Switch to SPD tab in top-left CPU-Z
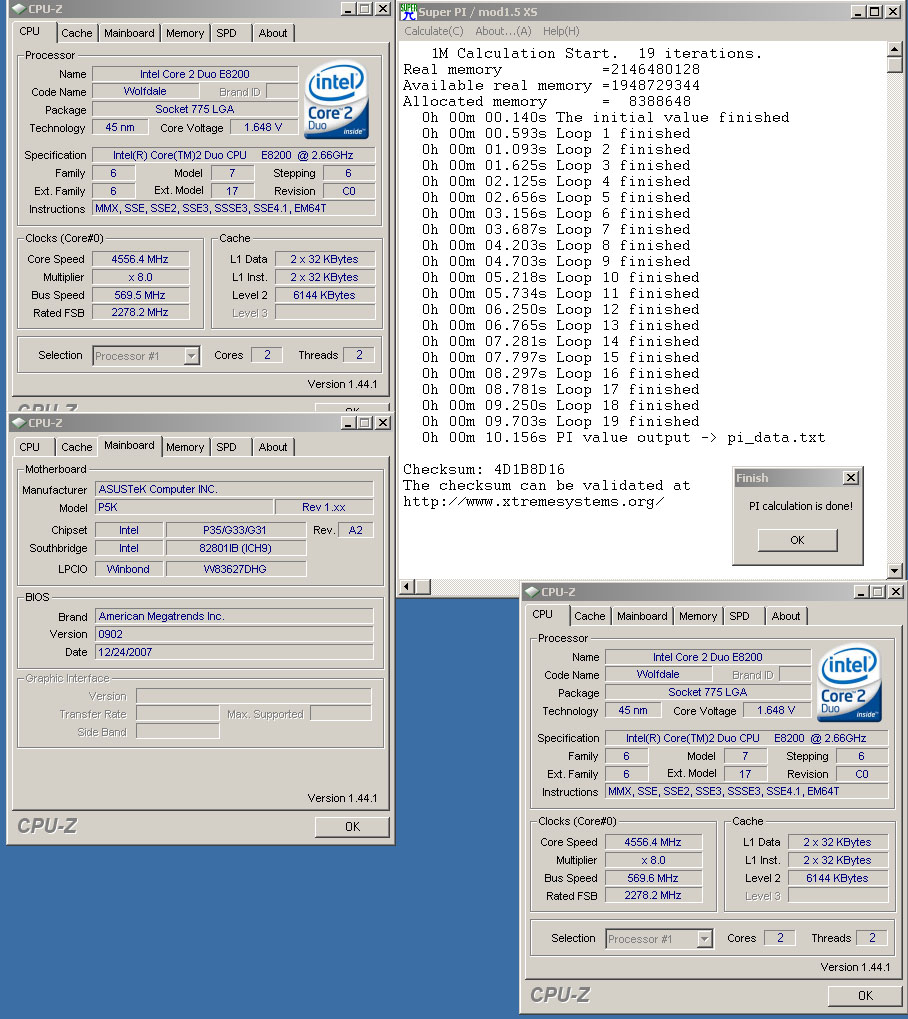908x1019 pixels. coord(226,33)
